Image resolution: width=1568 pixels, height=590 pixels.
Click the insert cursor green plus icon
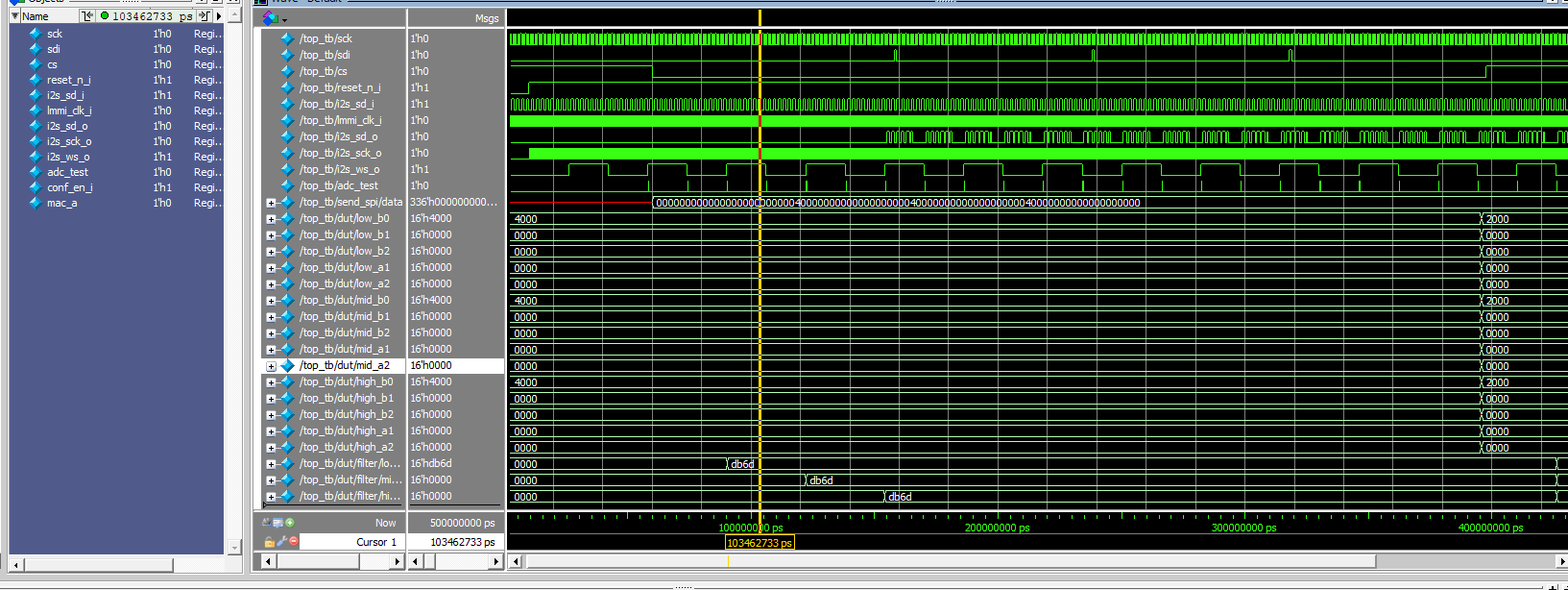point(290,523)
